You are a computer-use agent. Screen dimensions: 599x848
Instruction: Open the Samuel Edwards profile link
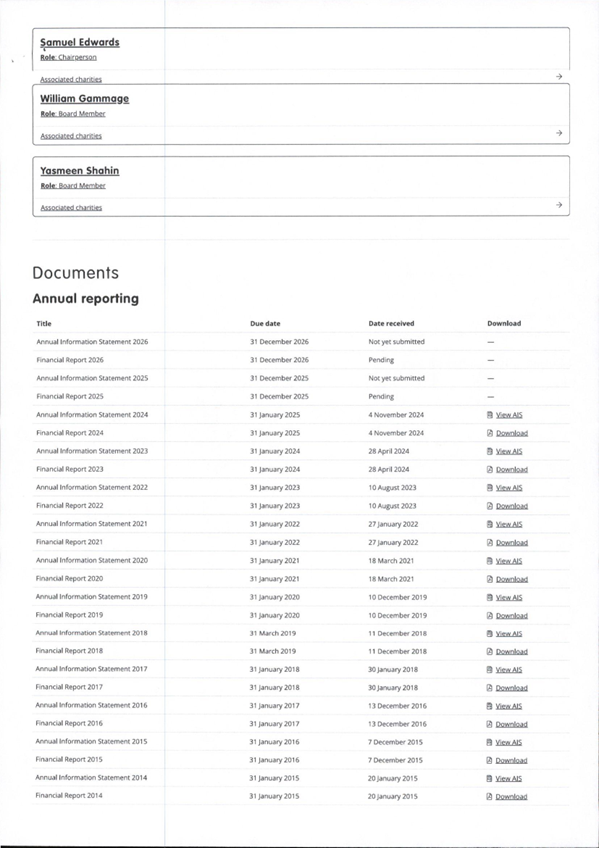(x=78, y=43)
